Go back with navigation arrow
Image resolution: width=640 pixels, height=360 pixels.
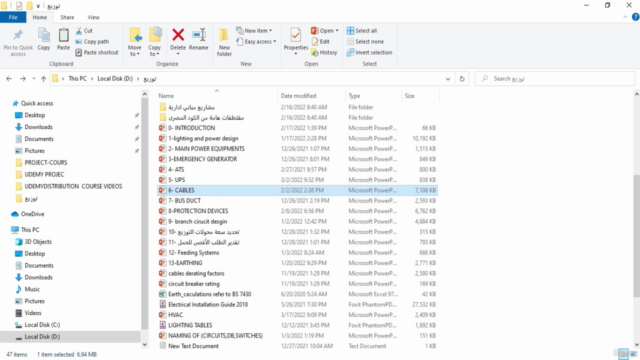pyautogui.click(x=9, y=79)
